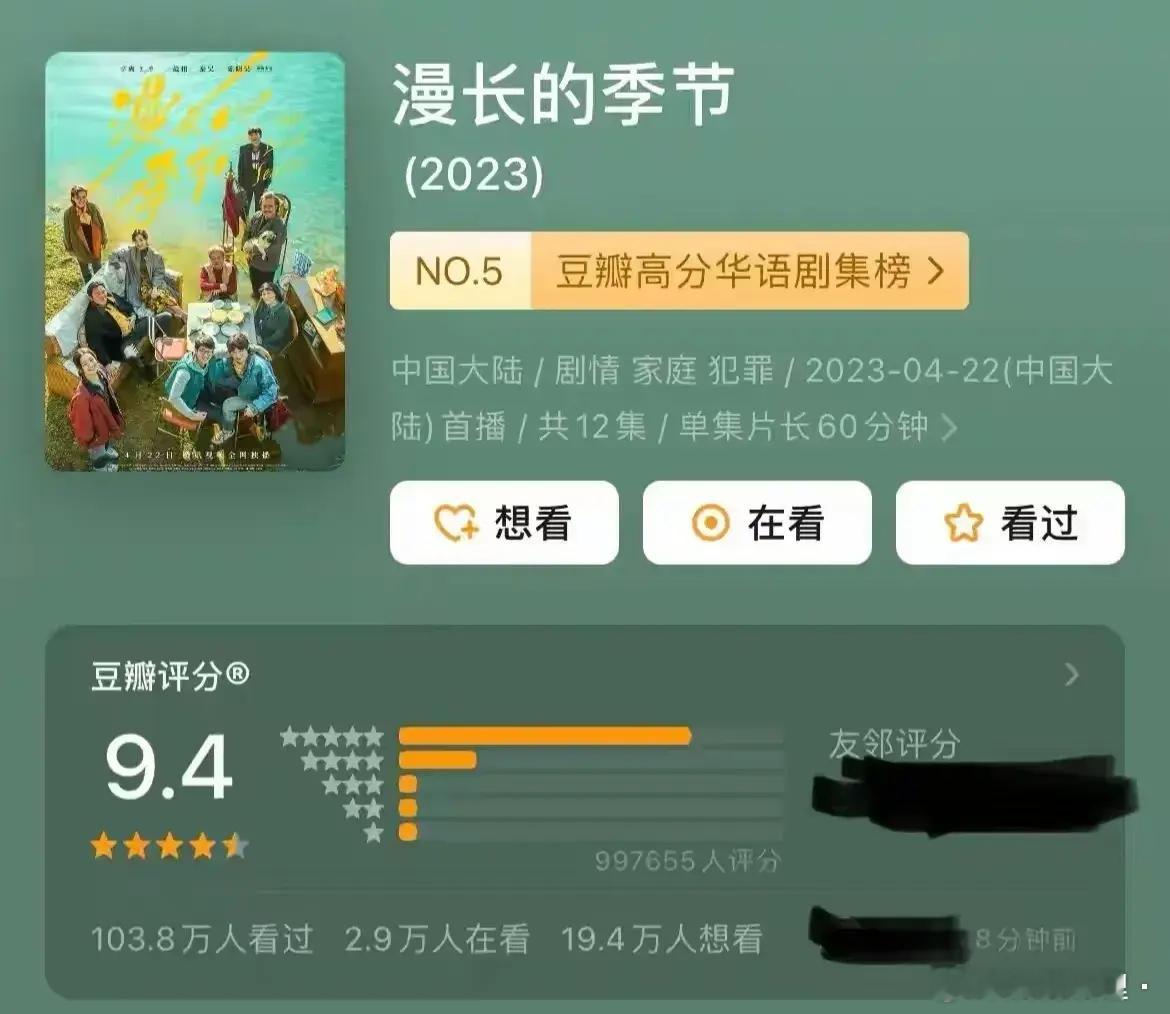The height and width of the screenshot is (1014, 1170).
Task: Expand show details chevron after 60分钟
Action: pos(948,428)
